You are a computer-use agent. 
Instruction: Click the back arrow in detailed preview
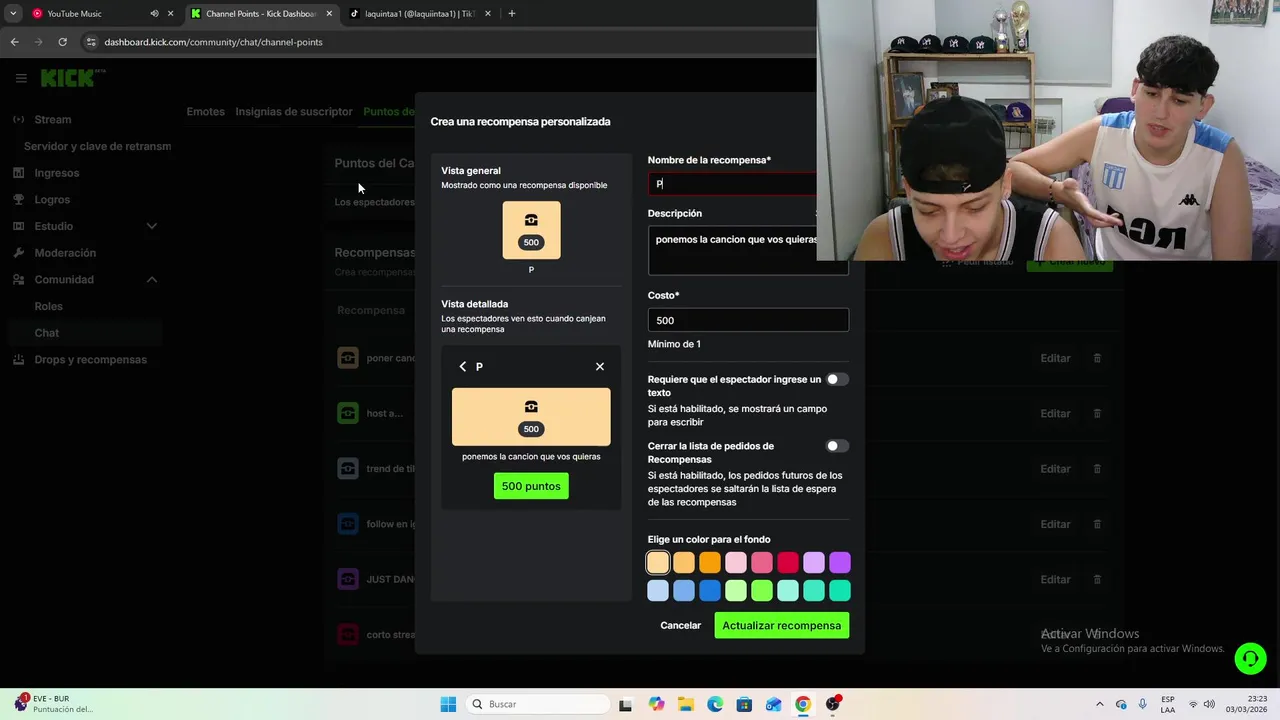pos(462,367)
